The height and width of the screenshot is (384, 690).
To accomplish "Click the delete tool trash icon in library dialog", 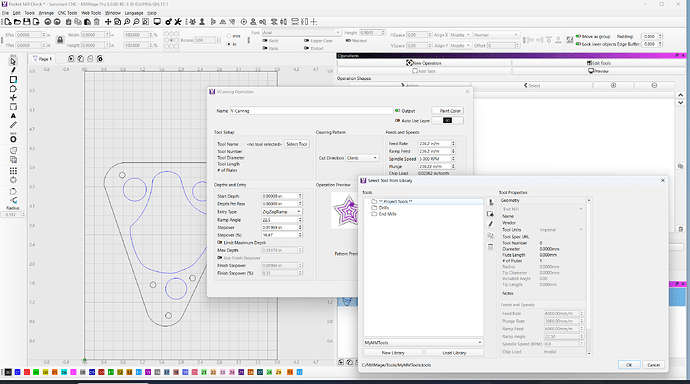I will point(491,247).
